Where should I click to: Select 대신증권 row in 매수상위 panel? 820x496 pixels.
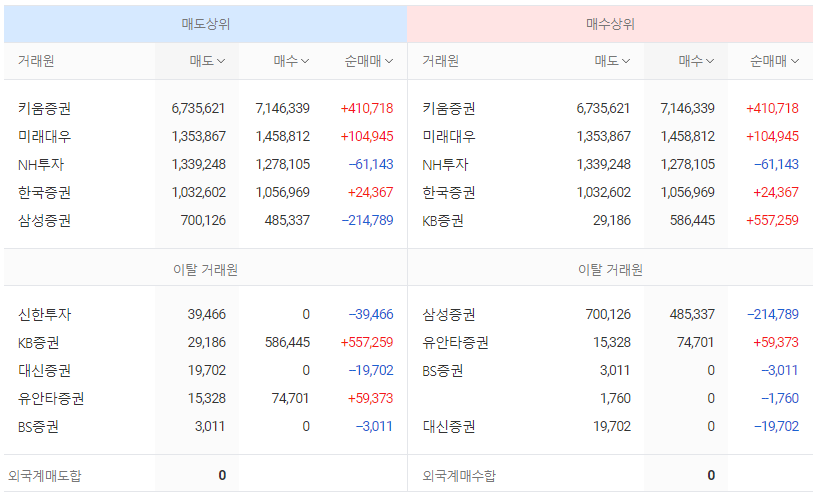(x=610, y=426)
